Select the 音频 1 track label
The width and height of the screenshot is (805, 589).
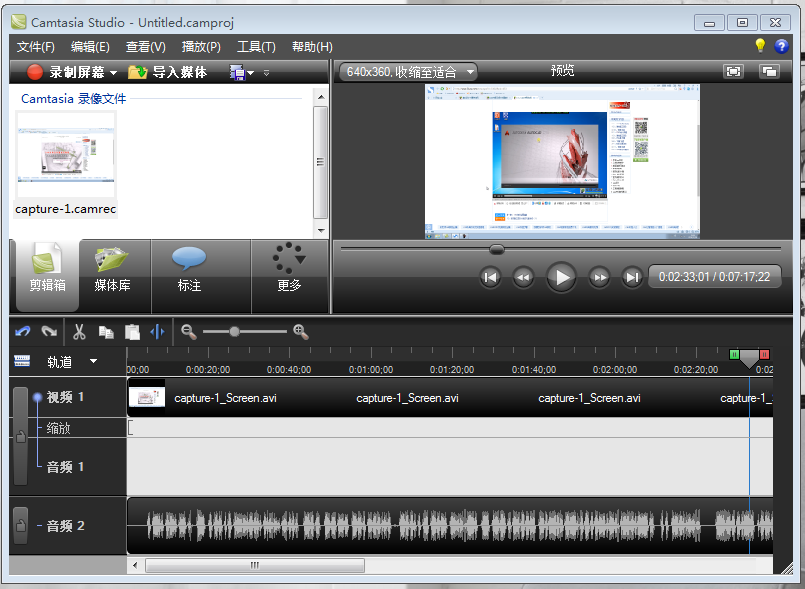tap(65, 467)
